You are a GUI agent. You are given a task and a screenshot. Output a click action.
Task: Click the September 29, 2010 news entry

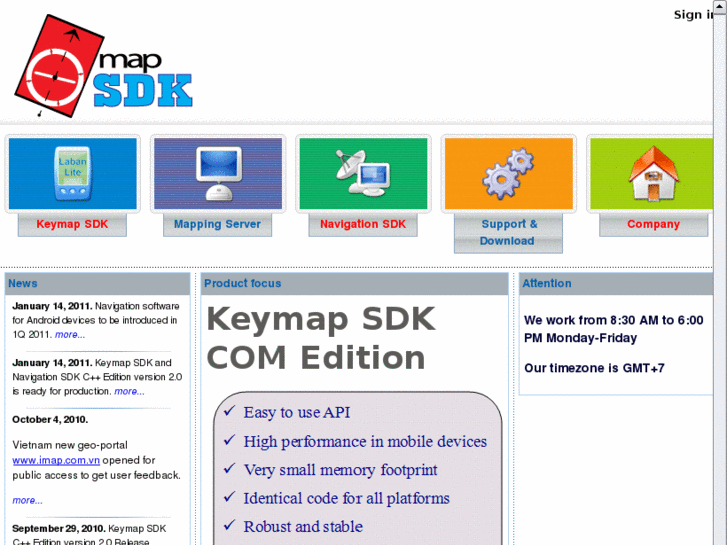[x=89, y=534]
